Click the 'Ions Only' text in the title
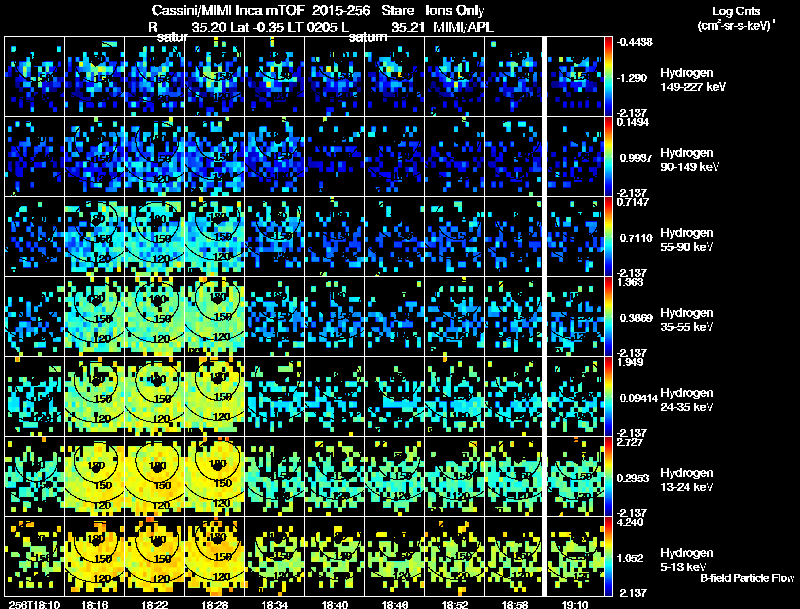This screenshot has height=609, width=800. tap(455, 11)
